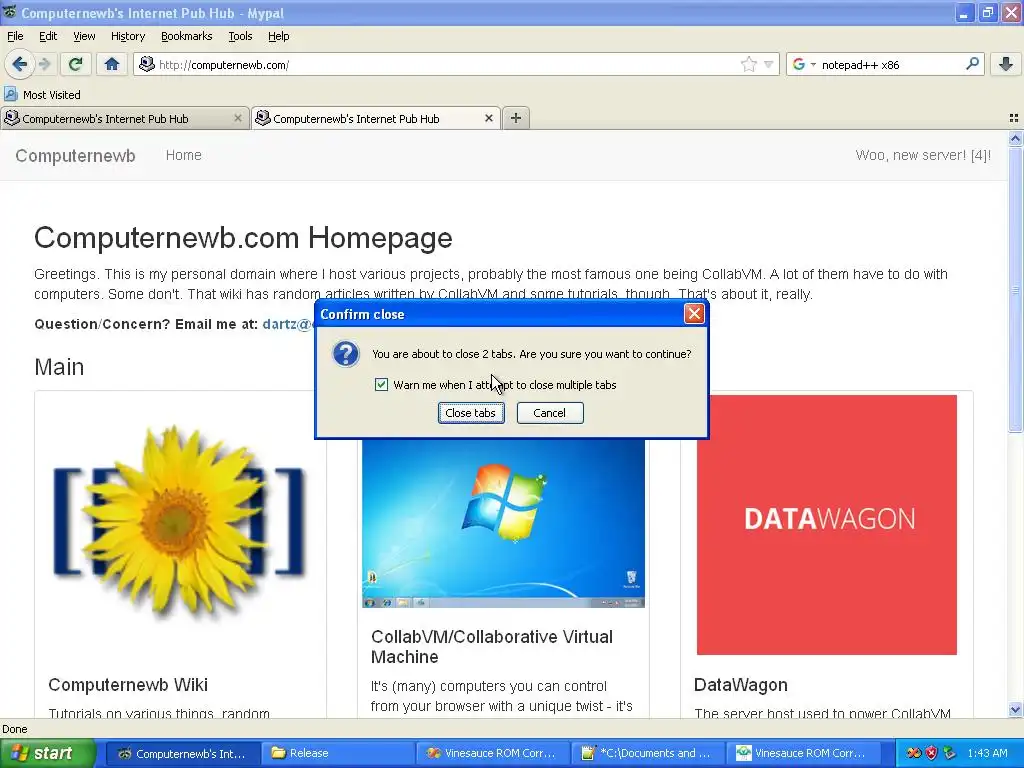This screenshot has height=768, width=1024.
Task: Click the site identity icon in address bar
Action: pos(147,64)
